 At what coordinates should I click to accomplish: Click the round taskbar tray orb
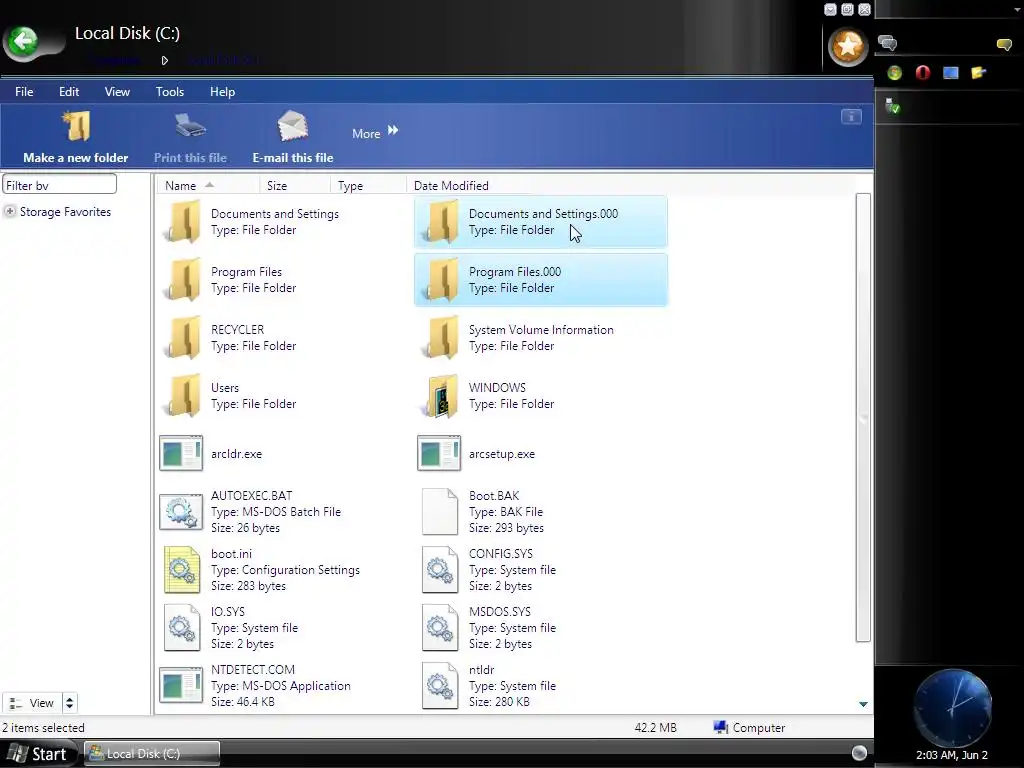pos(859,753)
